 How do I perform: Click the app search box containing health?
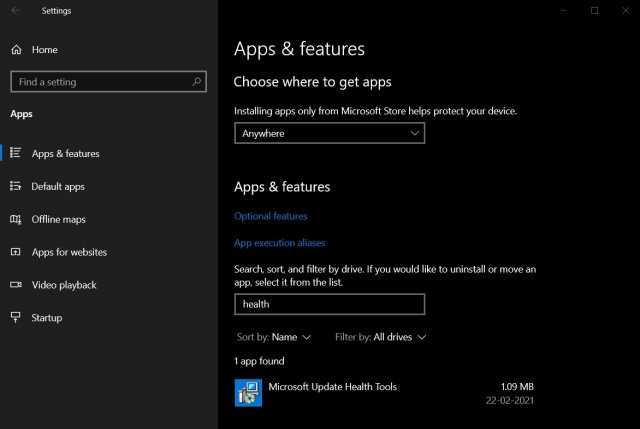tap(329, 304)
